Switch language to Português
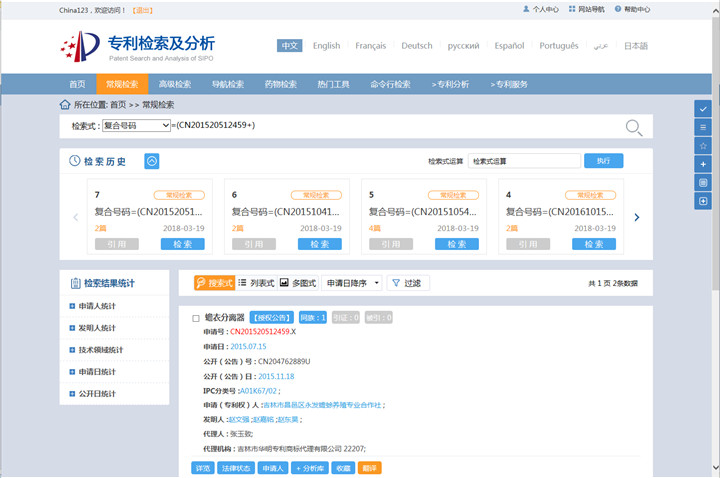Viewport: 720px width, 478px height. 559,45
